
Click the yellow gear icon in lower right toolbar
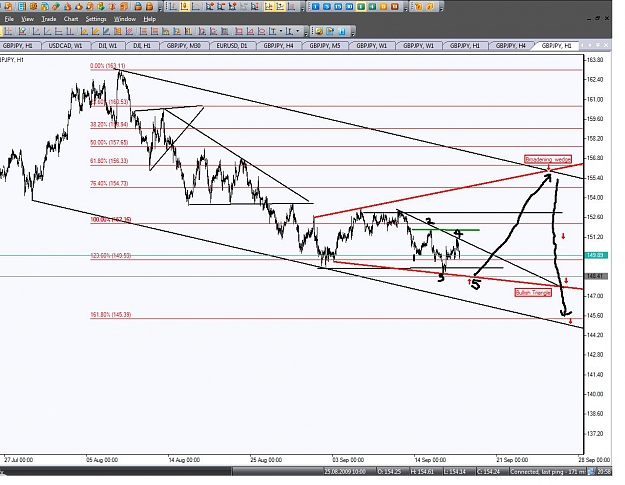(x=319, y=31)
